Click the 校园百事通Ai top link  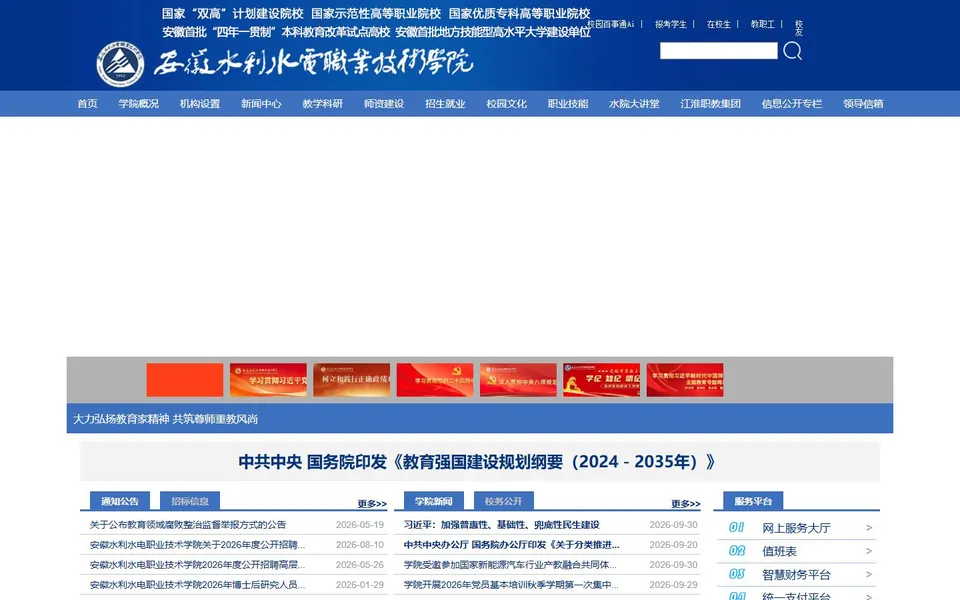(x=610, y=24)
